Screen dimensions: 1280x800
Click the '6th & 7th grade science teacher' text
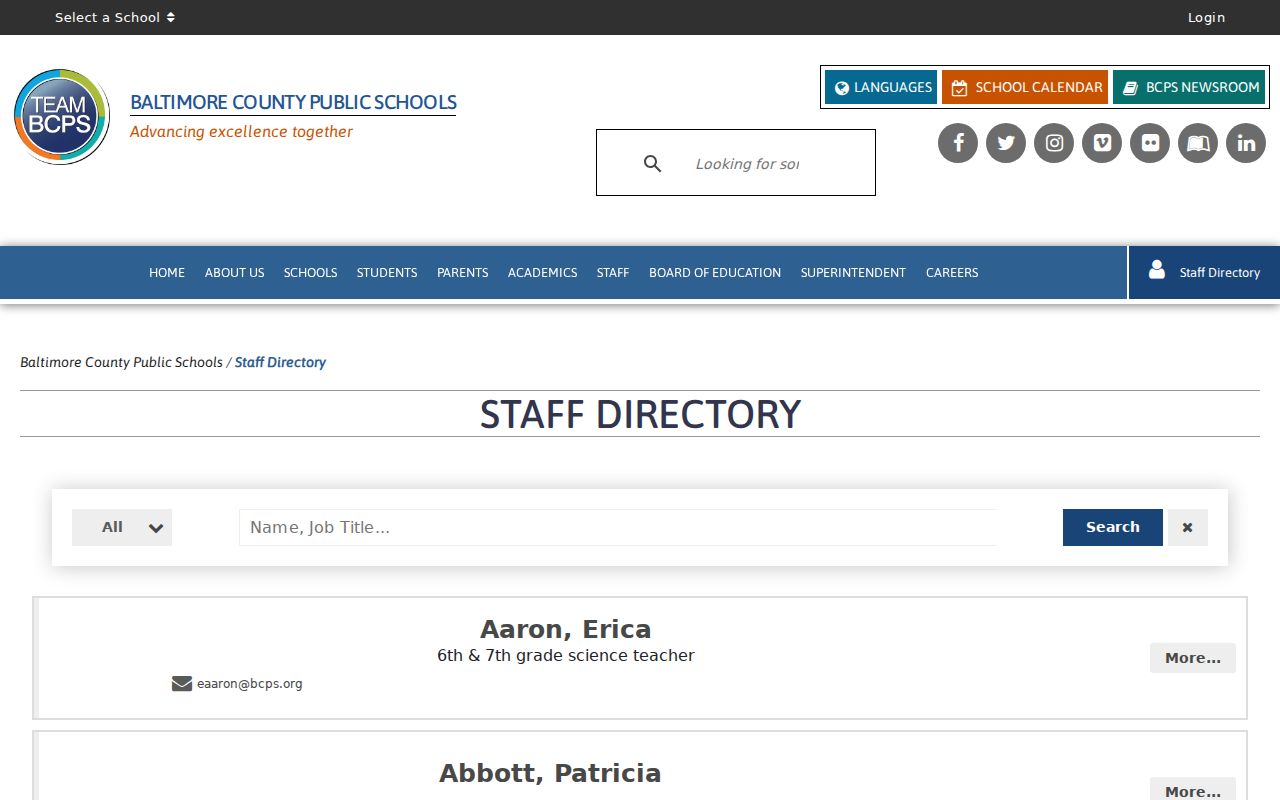[x=566, y=656]
